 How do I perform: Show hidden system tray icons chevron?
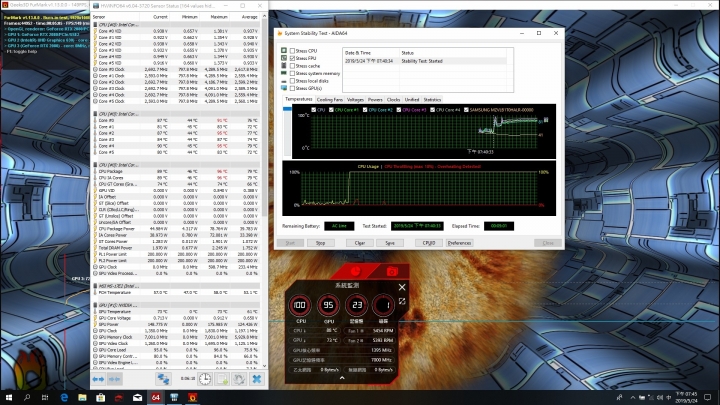click(633, 398)
